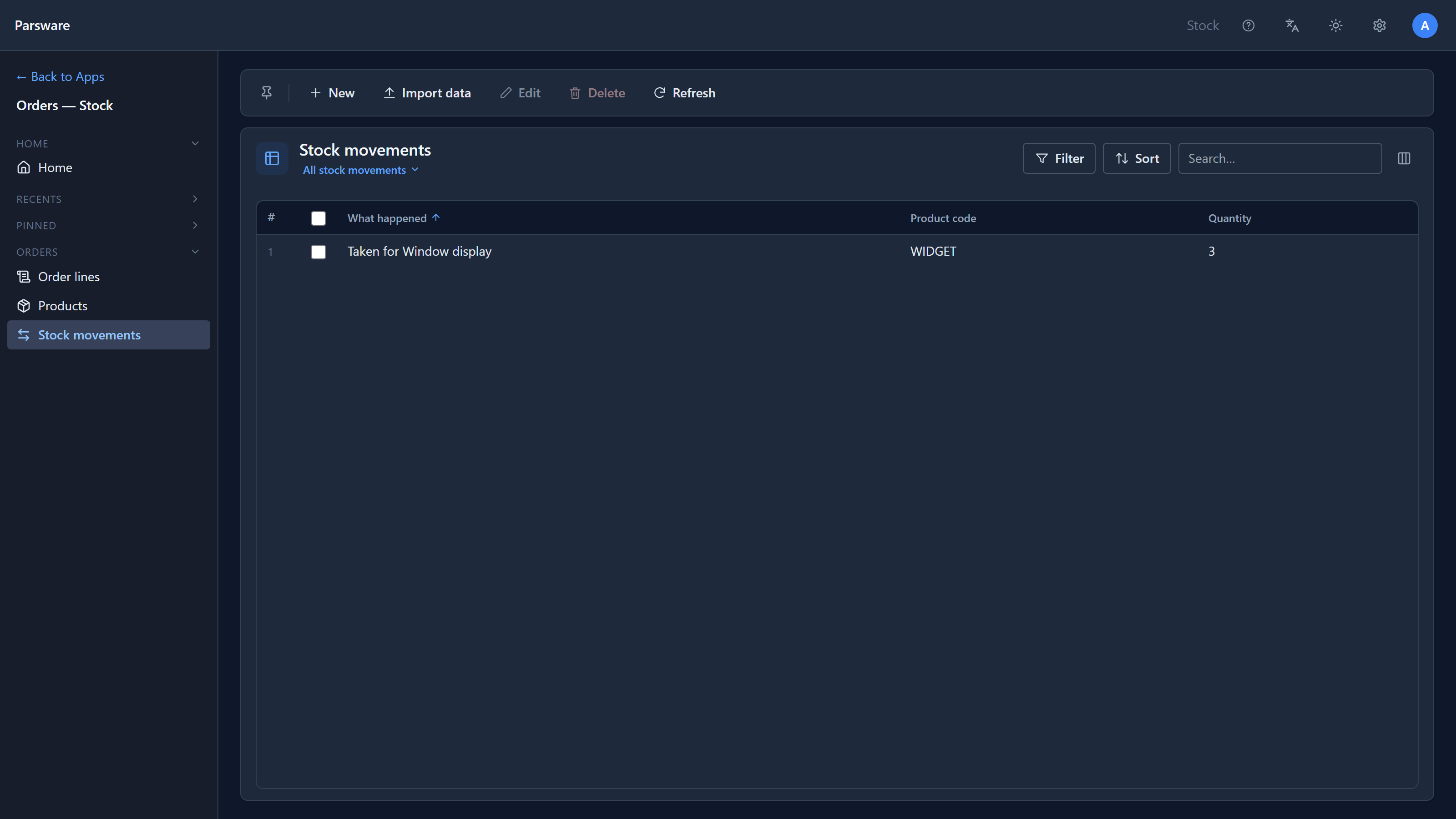The height and width of the screenshot is (819, 1456).
Task: Click the Edit button
Action: coord(521,93)
